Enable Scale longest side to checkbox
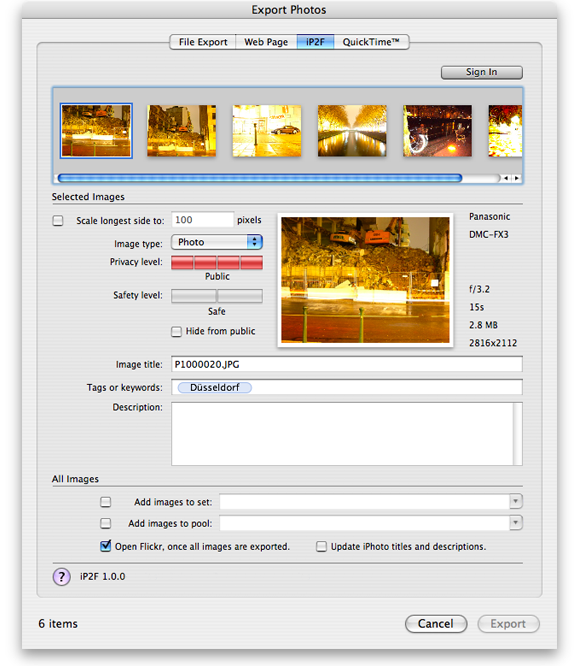Image resolution: width=580 pixels, height=666 pixels. click(58, 220)
